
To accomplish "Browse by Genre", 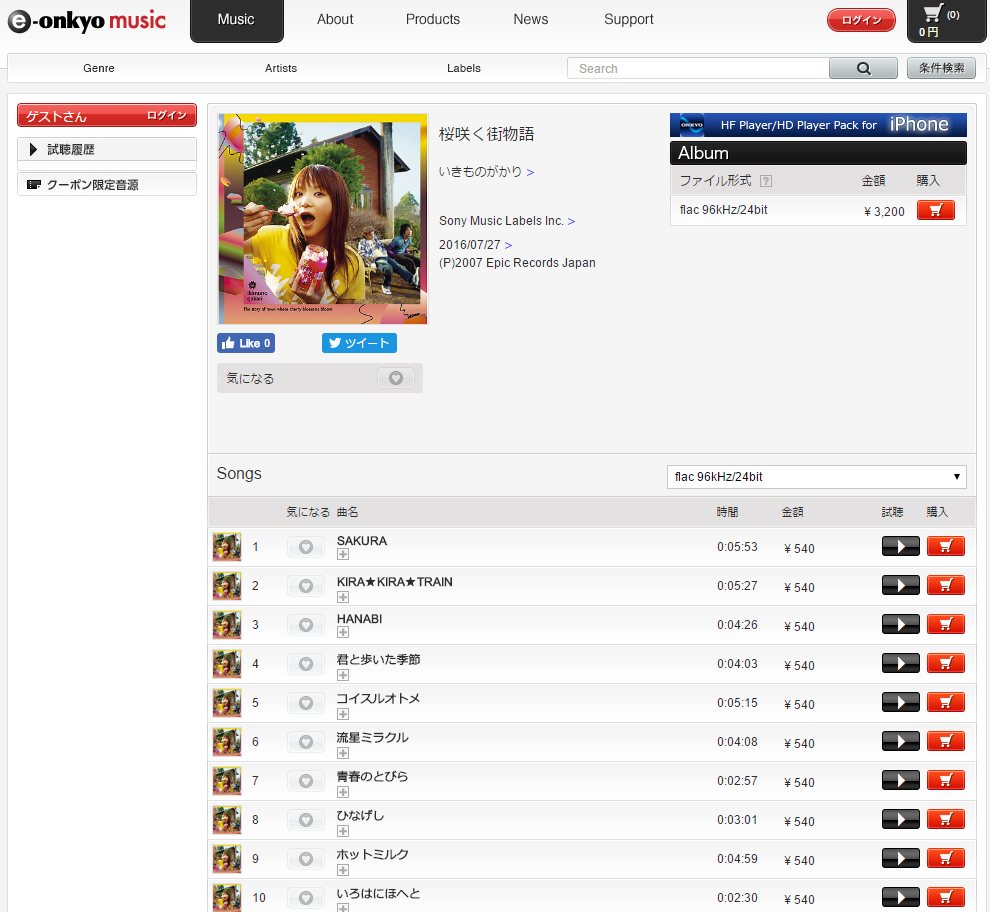I will pos(98,68).
